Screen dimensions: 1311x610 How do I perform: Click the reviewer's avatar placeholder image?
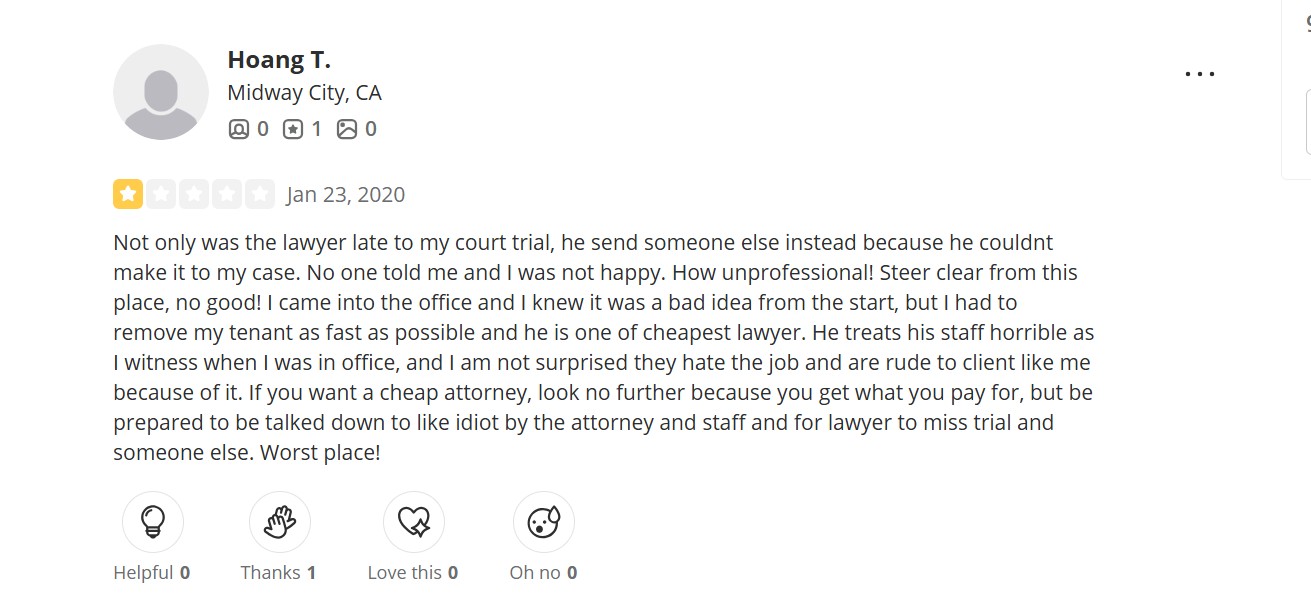tap(161, 92)
